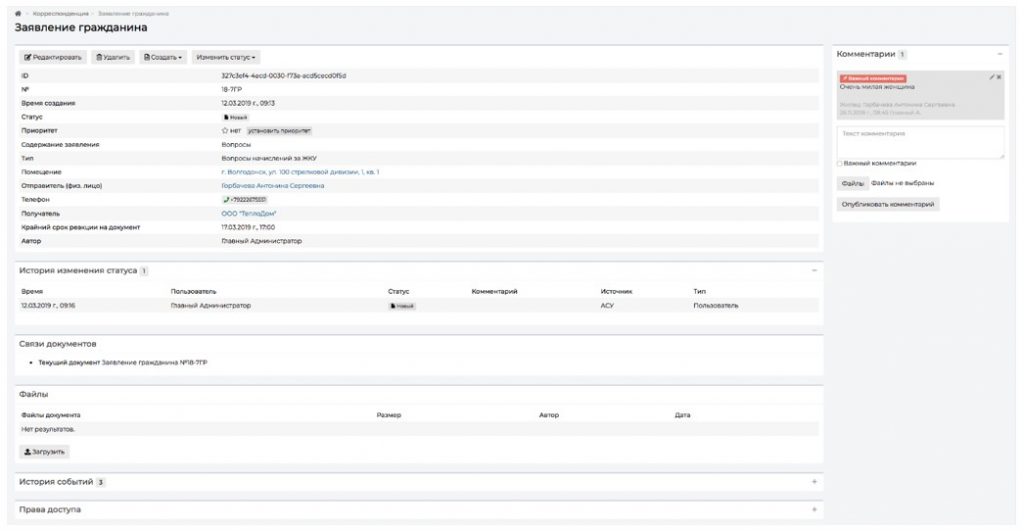Image resolution: width=1024 pixels, height=531 pixels.
Task: Open sender link Горбачева Антонина Сергеевна
Action: pos(272,186)
